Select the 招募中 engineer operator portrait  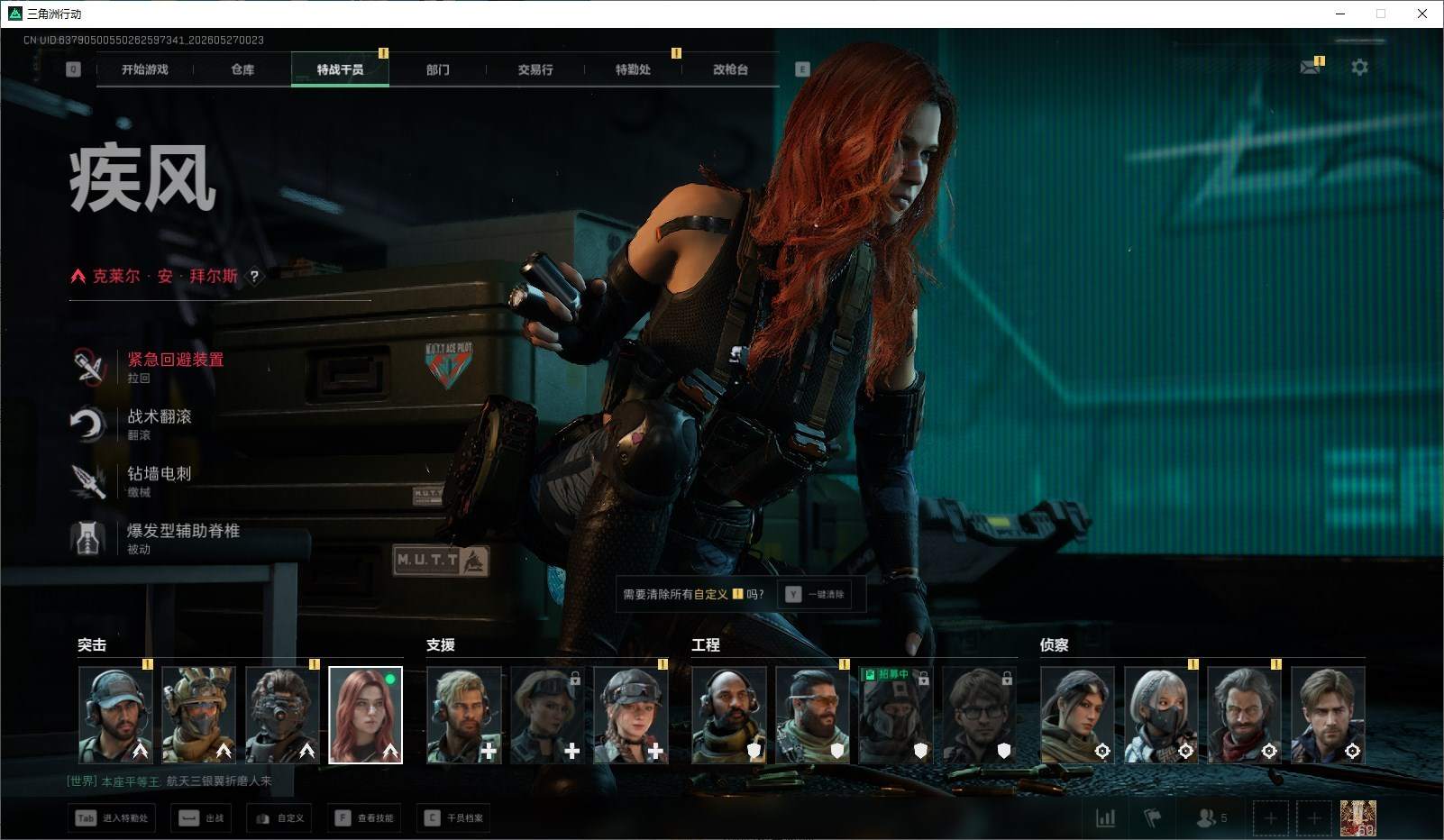(896, 715)
